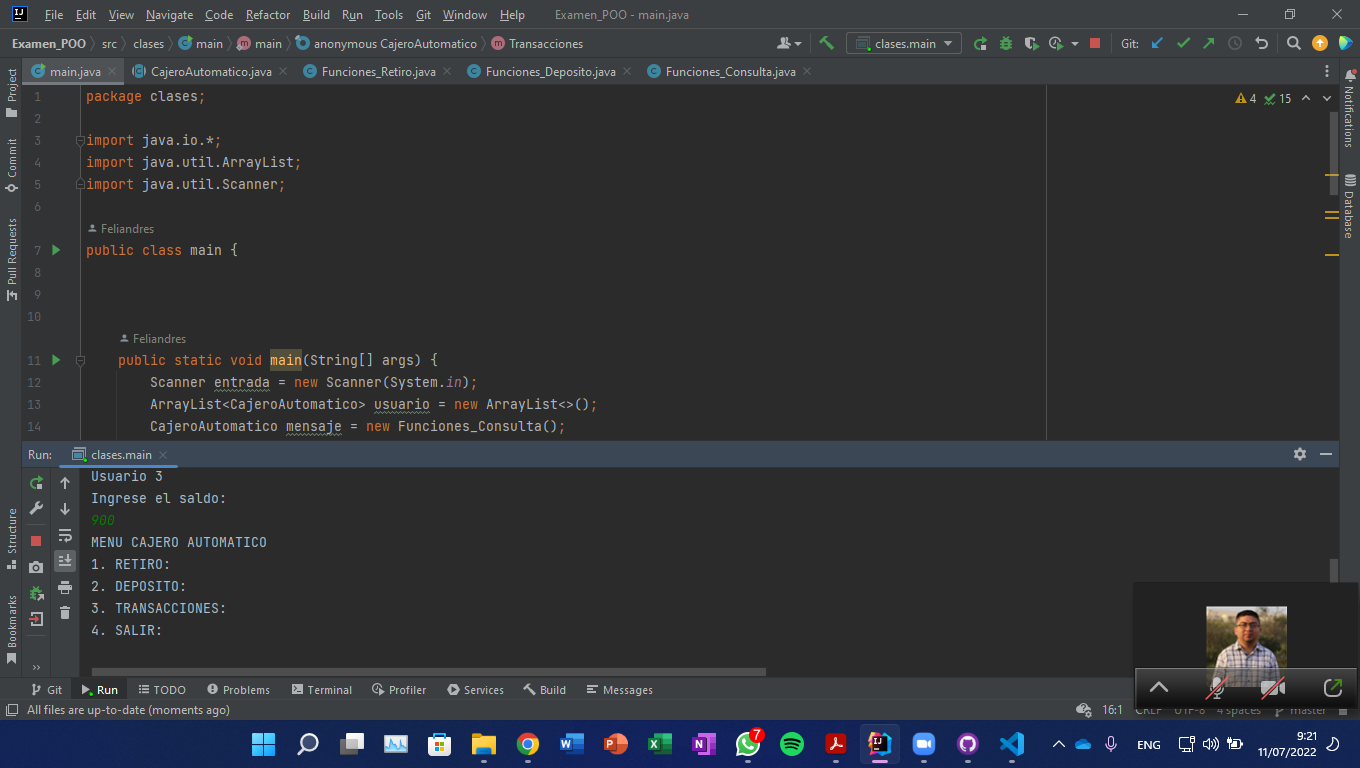The height and width of the screenshot is (768, 1360).
Task: Open the Problems tool window
Action: (x=238, y=689)
